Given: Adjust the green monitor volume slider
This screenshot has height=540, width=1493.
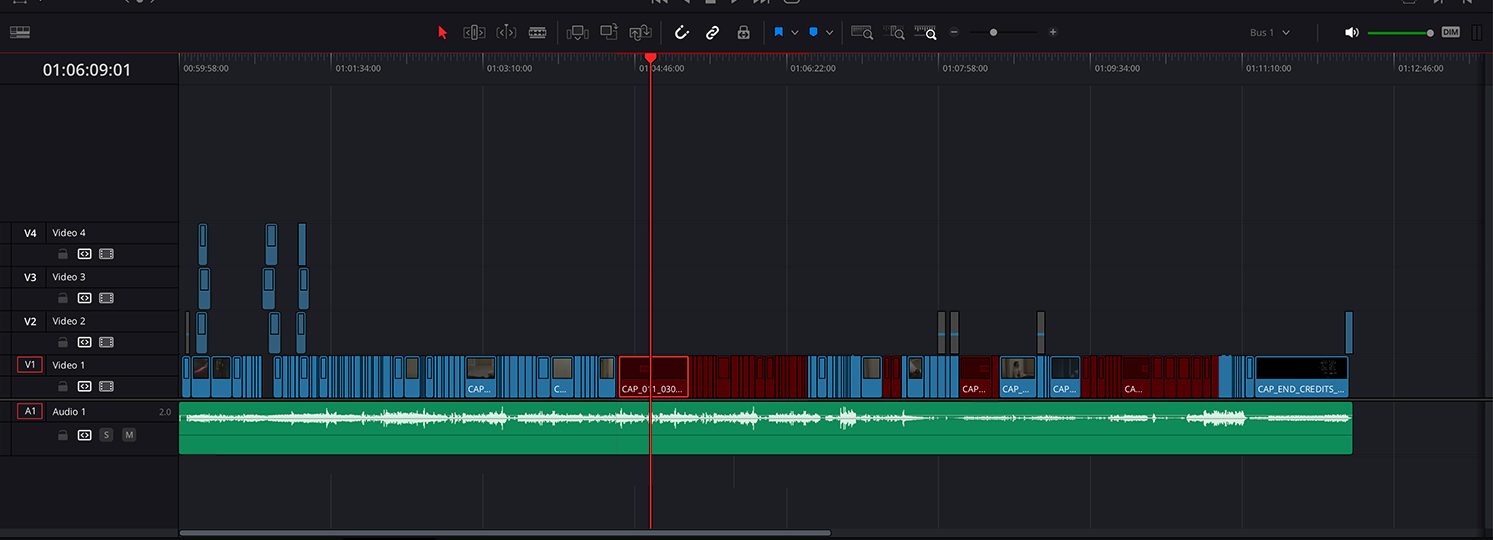Looking at the screenshot, I should point(1400,33).
